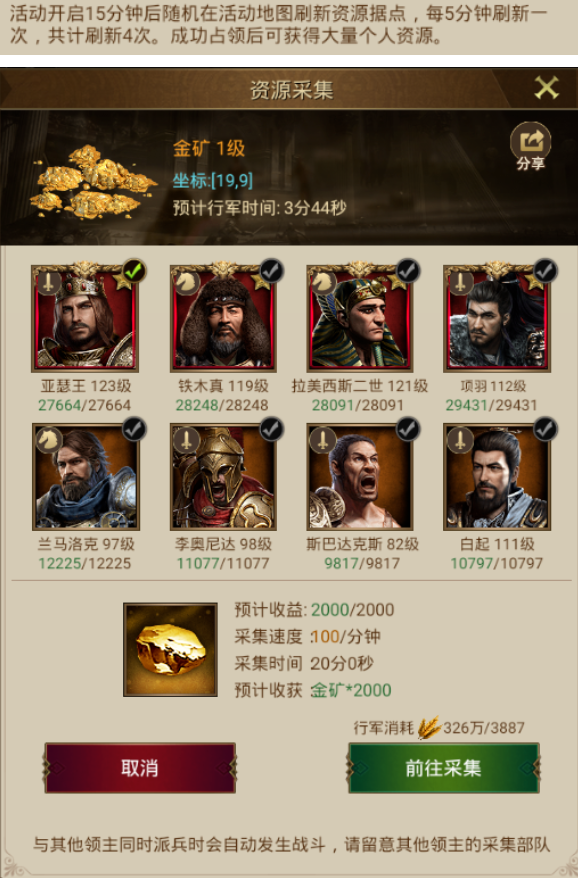This screenshot has width=578, height=878.
Task: Enable the checkmark on 项羽
Action: (546, 271)
